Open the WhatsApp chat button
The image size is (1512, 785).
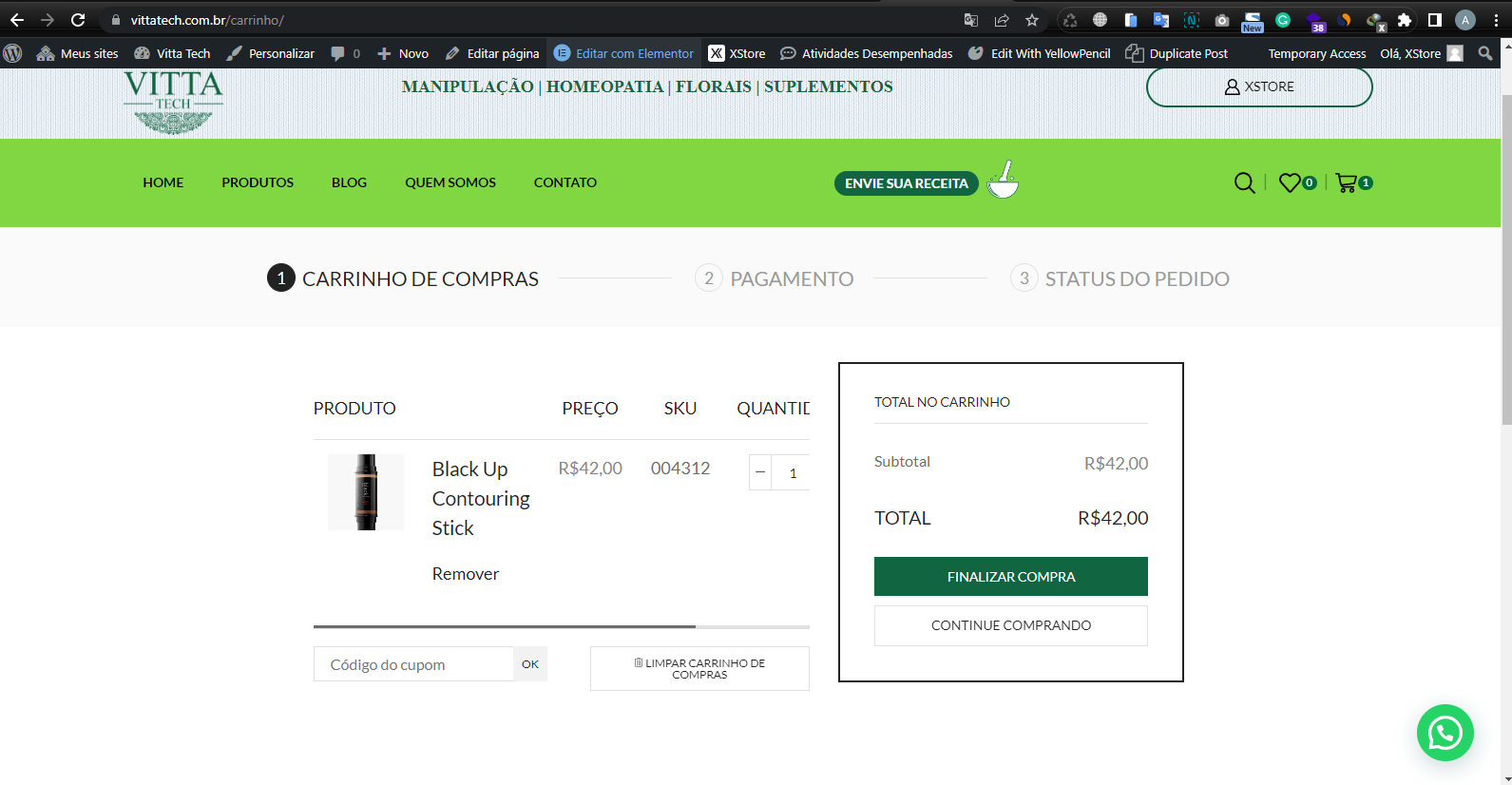pyautogui.click(x=1445, y=733)
